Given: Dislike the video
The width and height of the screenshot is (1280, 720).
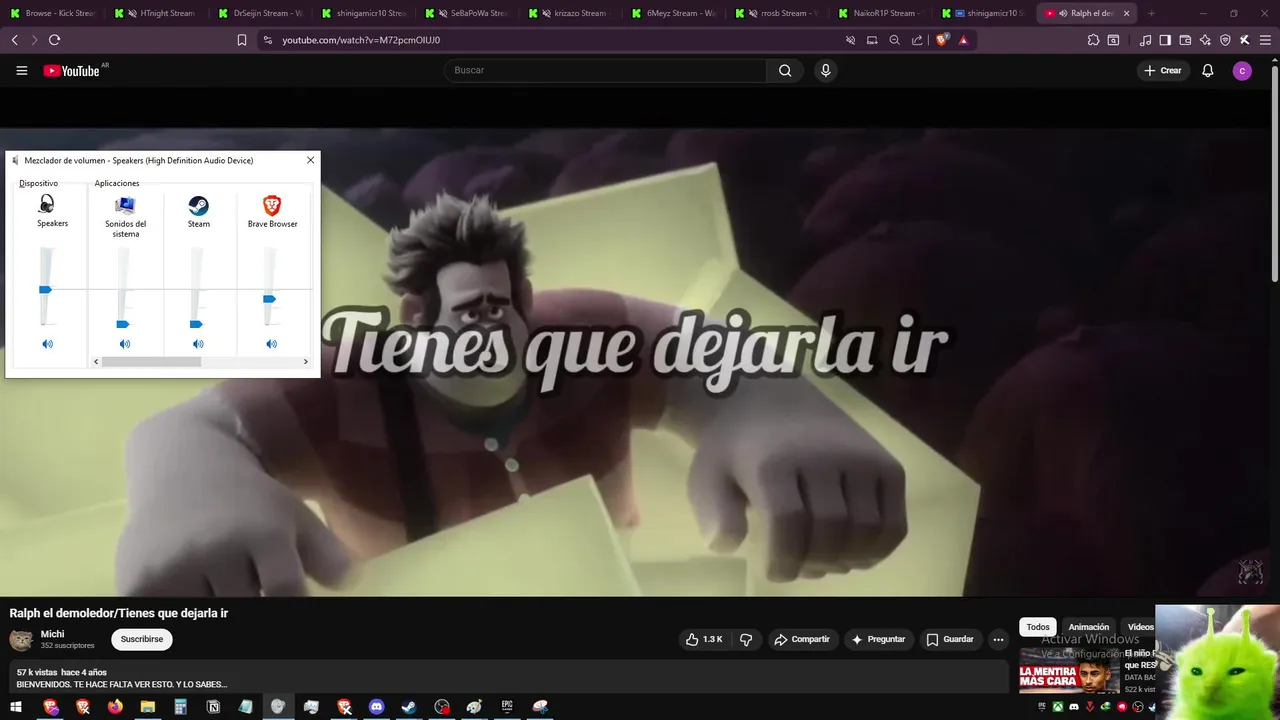Looking at the screenshot, I should tap(746, 639).
